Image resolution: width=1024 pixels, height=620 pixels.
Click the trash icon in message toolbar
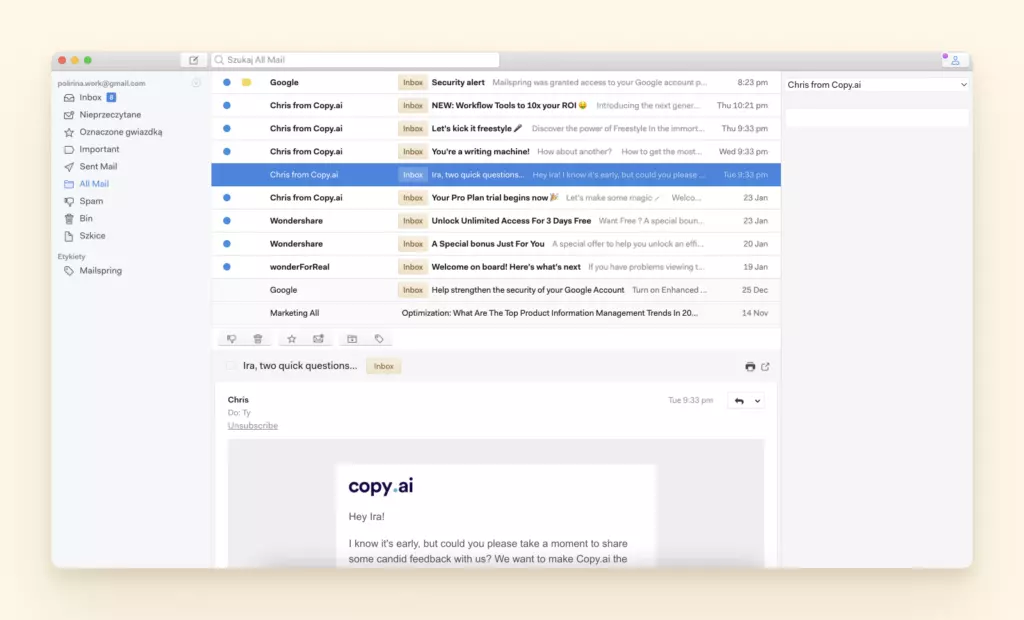click(x=258, y=338)
